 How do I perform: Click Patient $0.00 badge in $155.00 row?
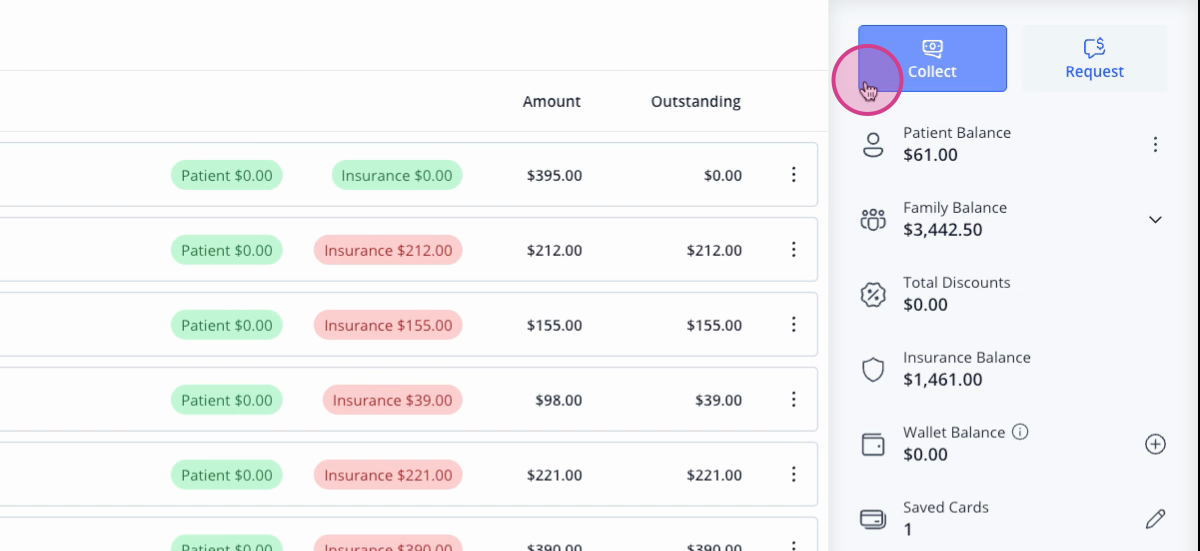227,325
